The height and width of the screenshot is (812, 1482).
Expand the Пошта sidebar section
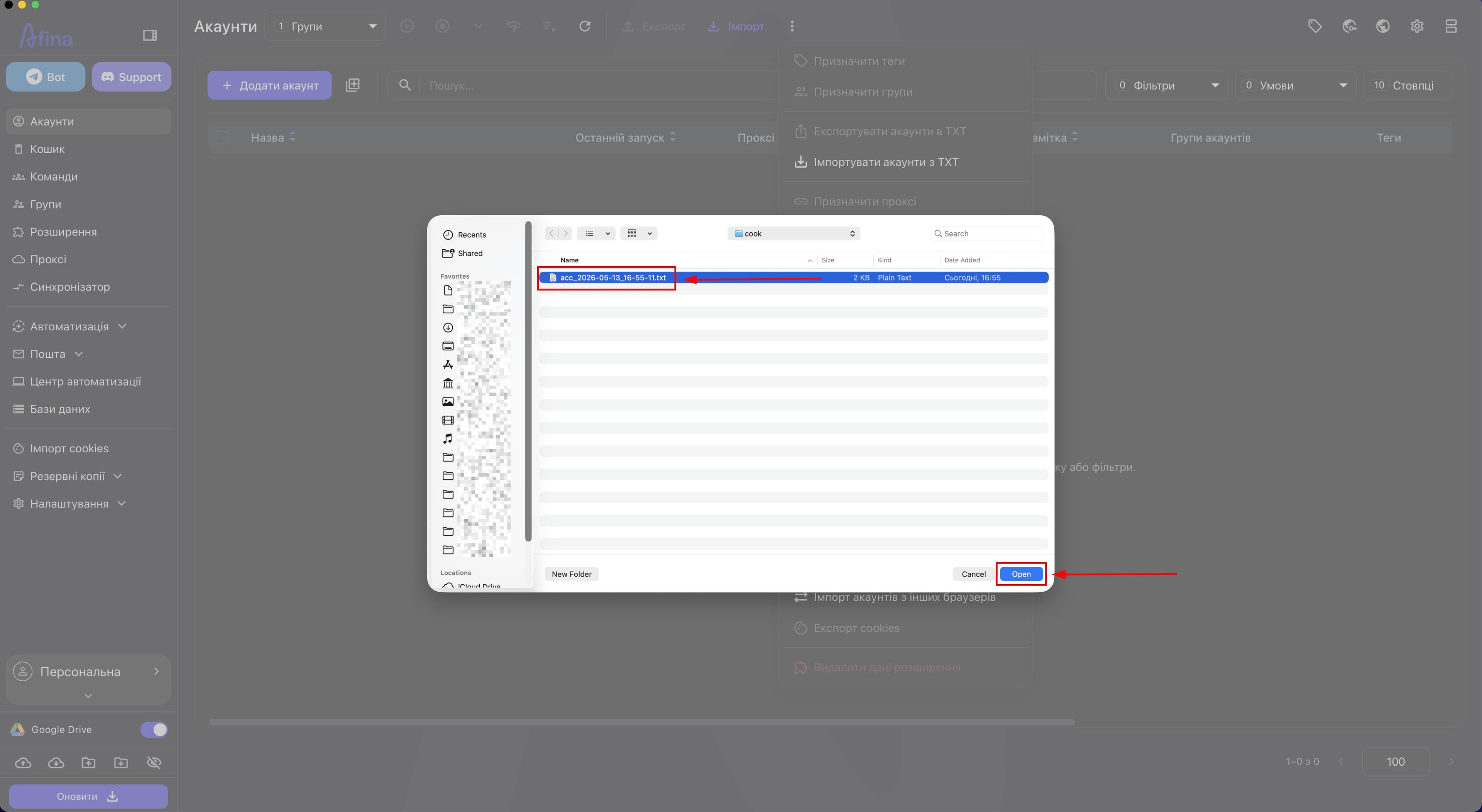click(79, 354)
